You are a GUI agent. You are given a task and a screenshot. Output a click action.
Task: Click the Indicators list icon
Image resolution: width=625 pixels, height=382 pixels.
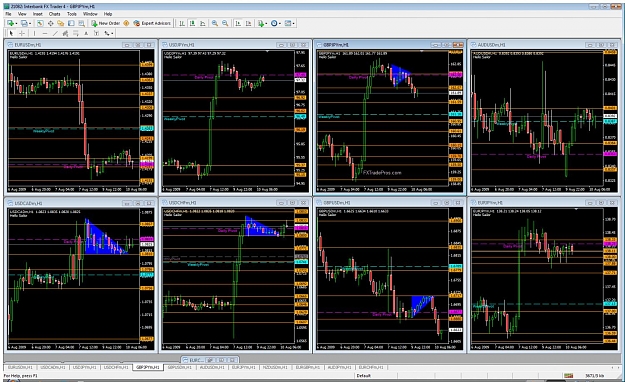tap(261, 23)
